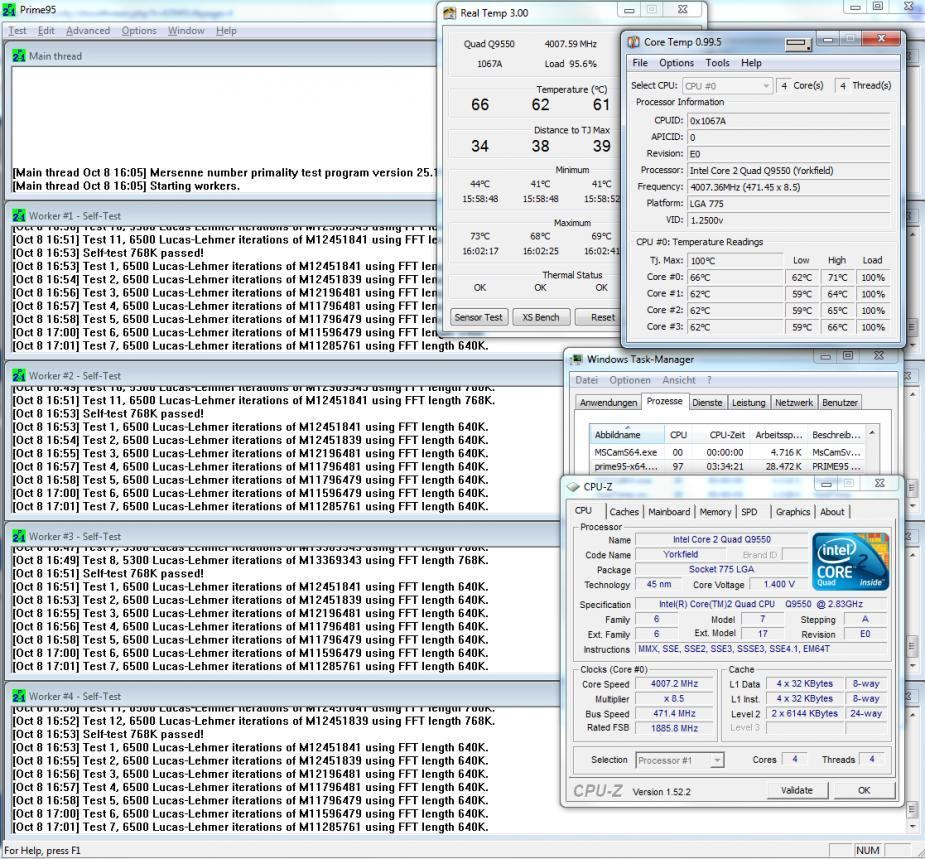Screen dimensions: 925x859
Task: Select the Memory tab in CPU-Z
Action: pos(715,512)
